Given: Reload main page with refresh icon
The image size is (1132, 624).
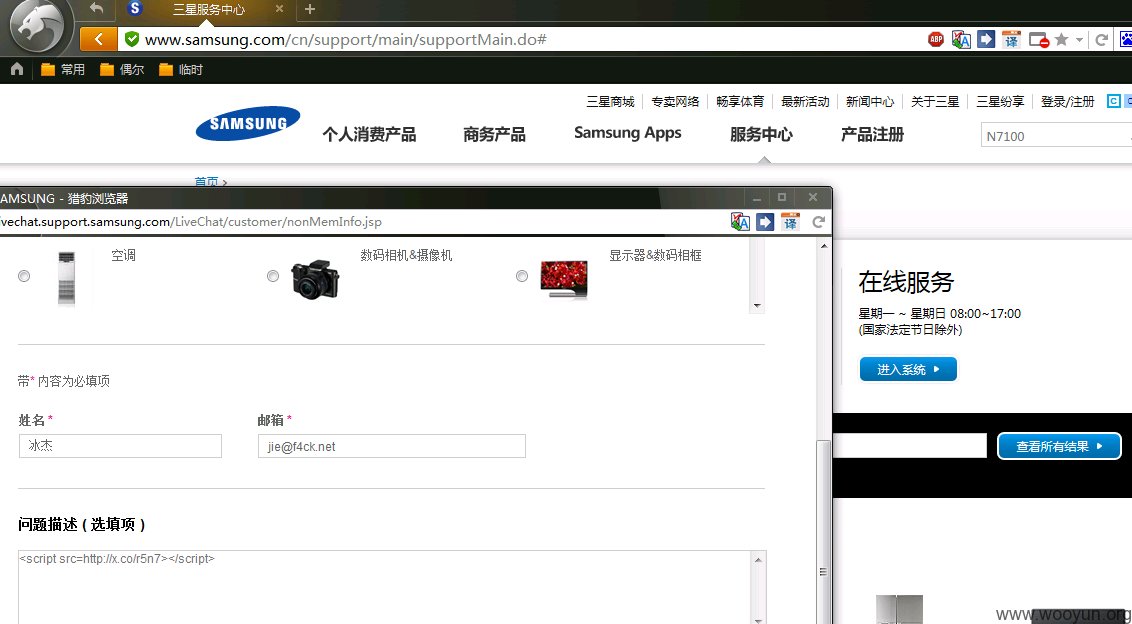Looking at the screenshot, I should (x=1102, y=40).
